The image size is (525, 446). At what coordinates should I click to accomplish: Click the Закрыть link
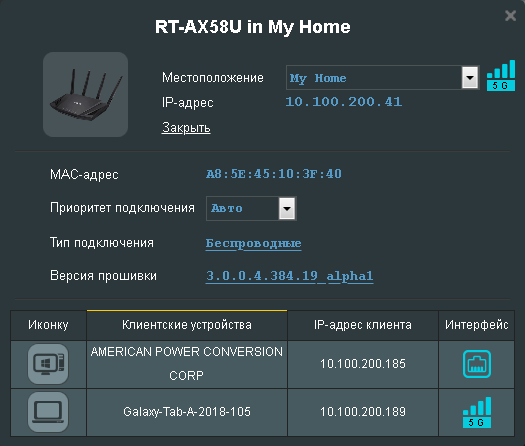click(x=186, y=128)
